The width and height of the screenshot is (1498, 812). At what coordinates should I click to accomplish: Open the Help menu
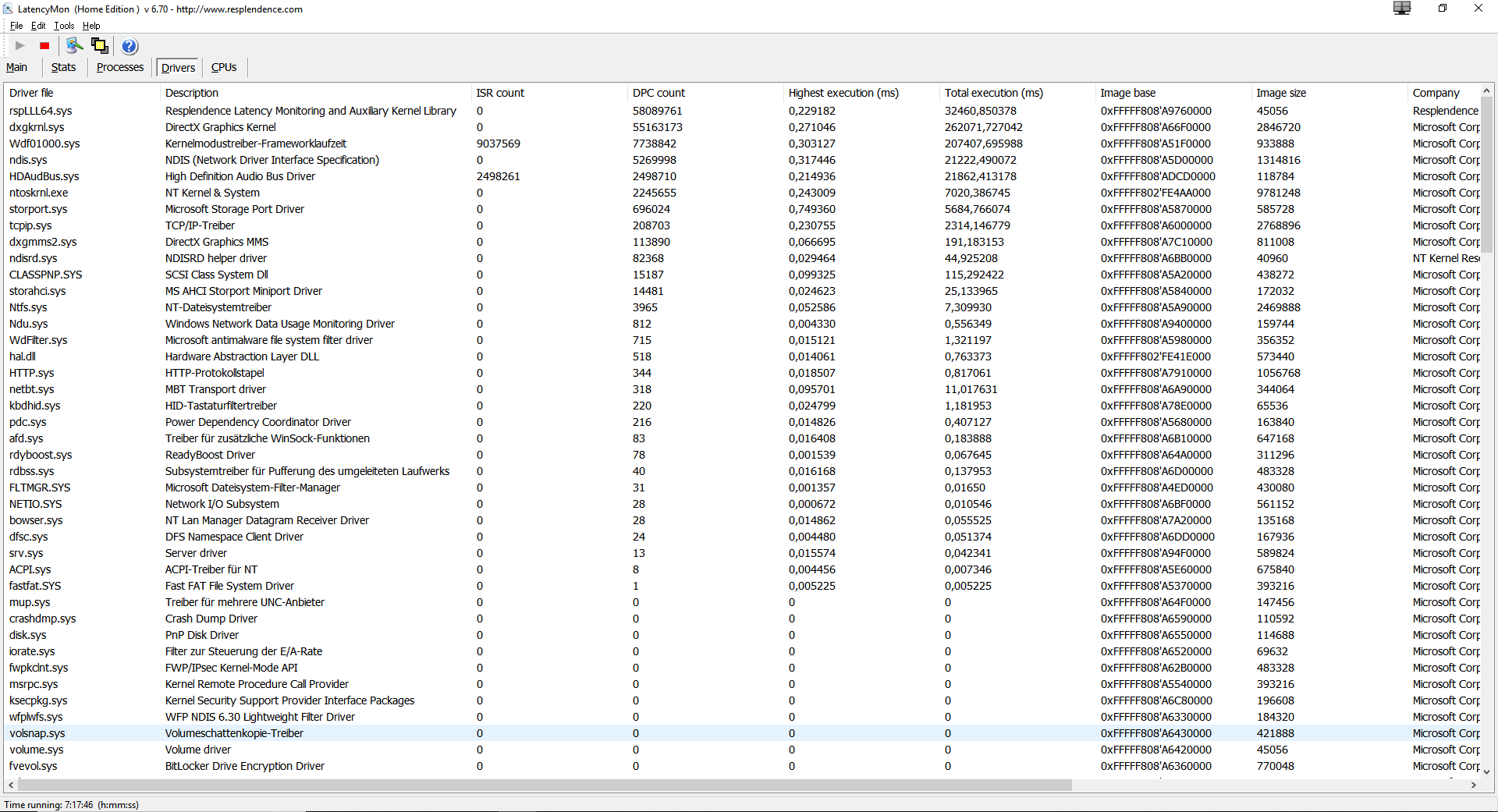point(91,26)
